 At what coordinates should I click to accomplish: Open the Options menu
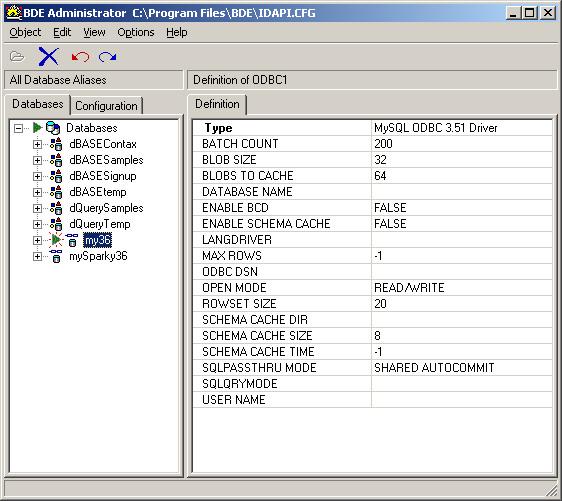coord(136,32)
